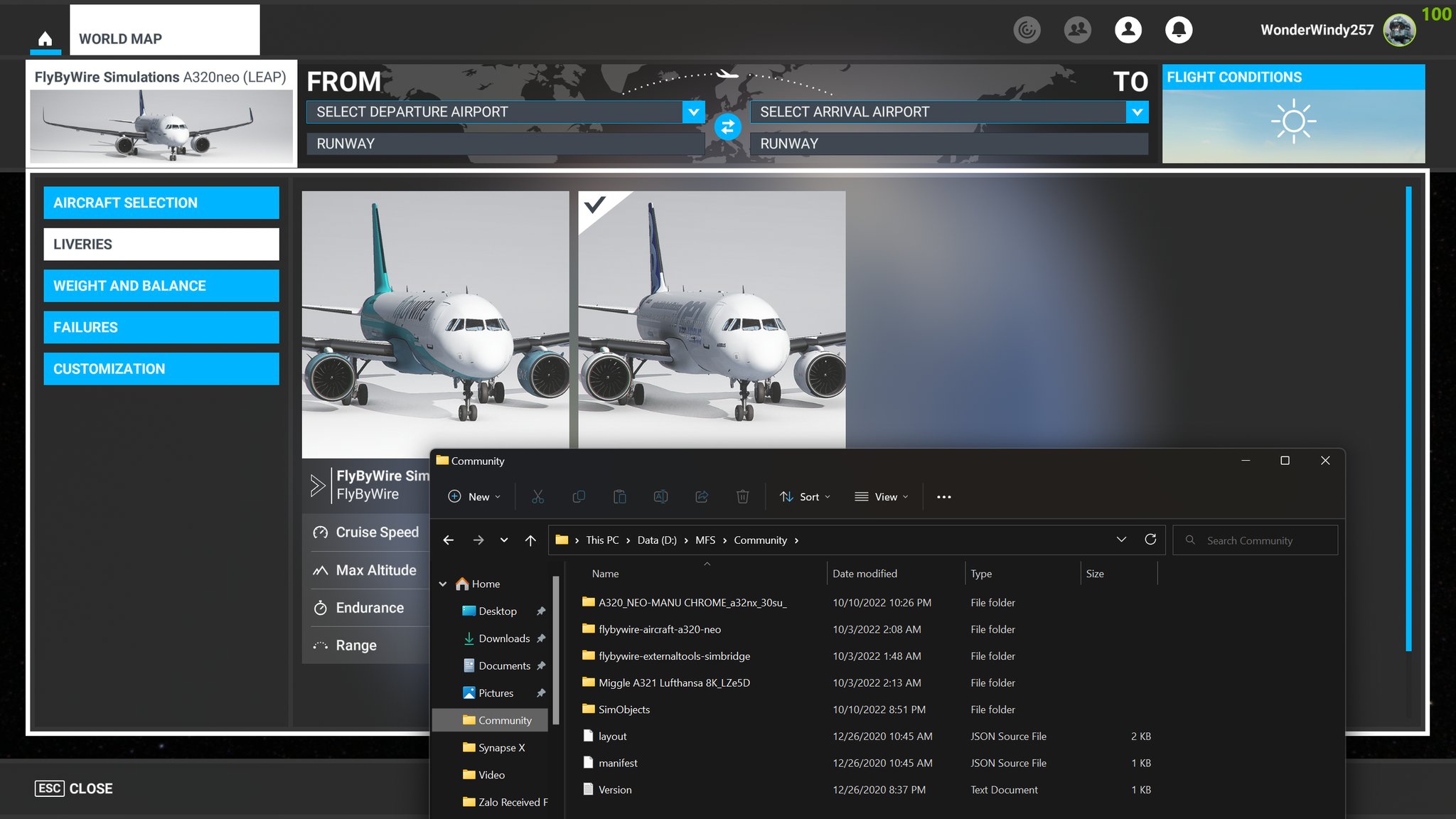Click the Explorer Back arrow
This screenshot has width=1456, height=819.
coord(449,540)
